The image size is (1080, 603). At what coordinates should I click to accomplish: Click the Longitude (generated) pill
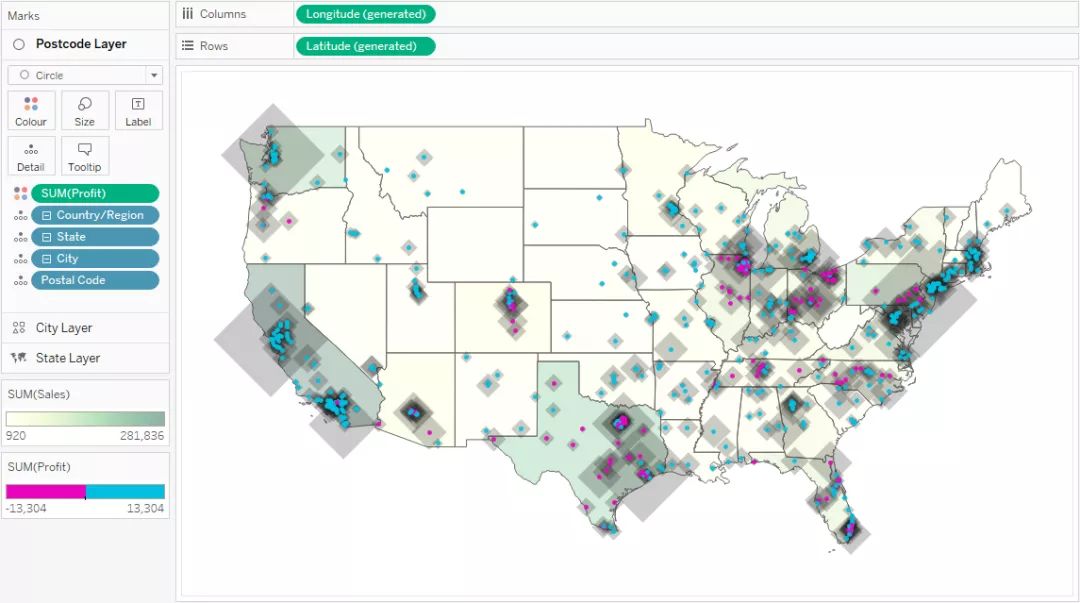coord(366,14)
